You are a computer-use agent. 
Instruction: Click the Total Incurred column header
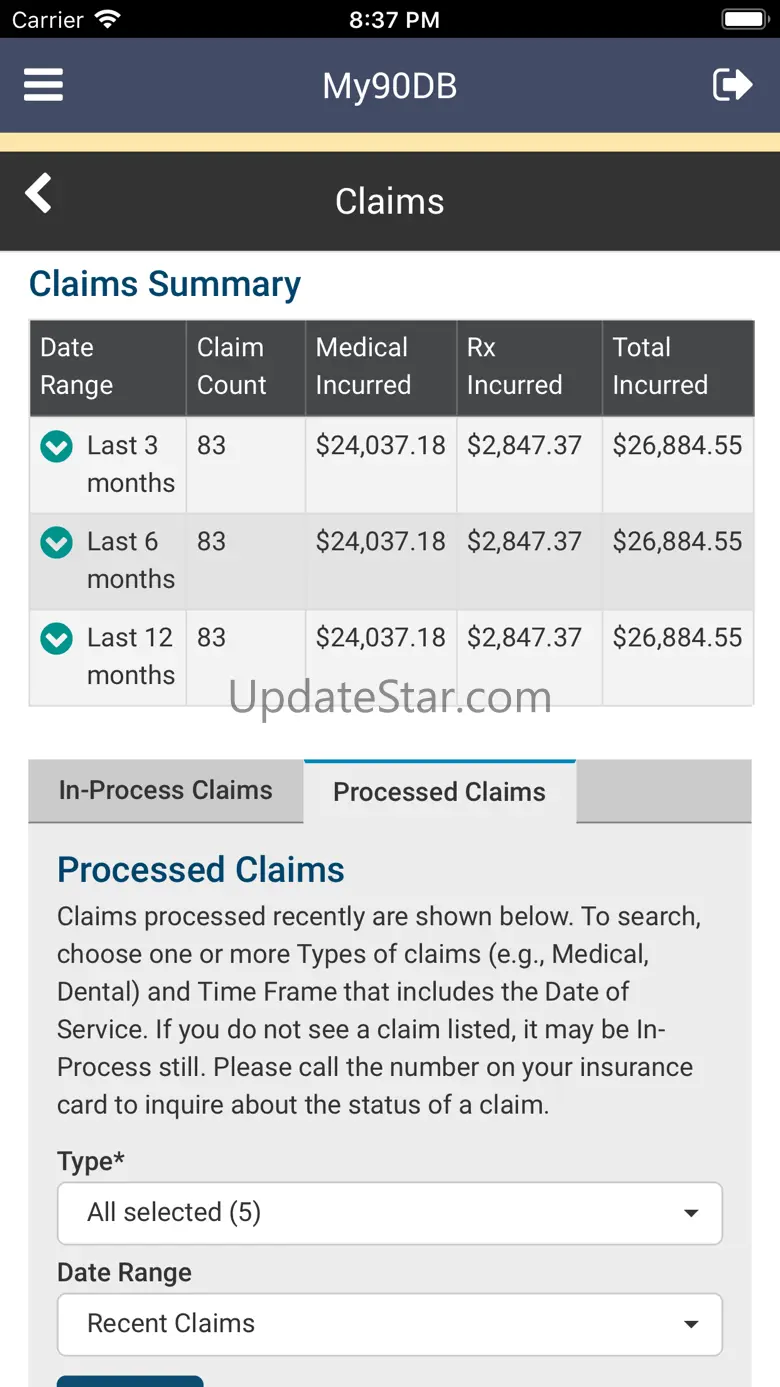pos(677,367)
